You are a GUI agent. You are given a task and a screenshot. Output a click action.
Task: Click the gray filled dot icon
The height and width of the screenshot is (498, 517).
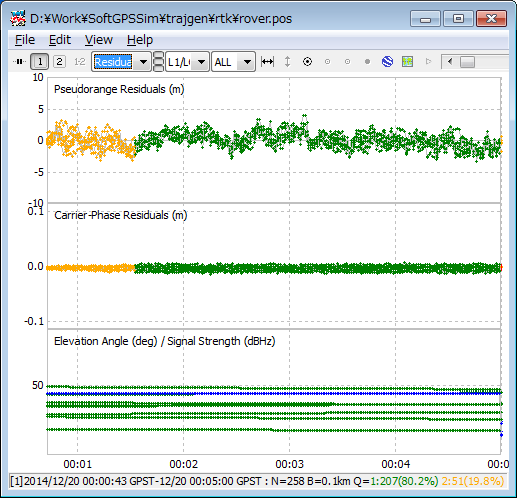click(x=367, y=62)
